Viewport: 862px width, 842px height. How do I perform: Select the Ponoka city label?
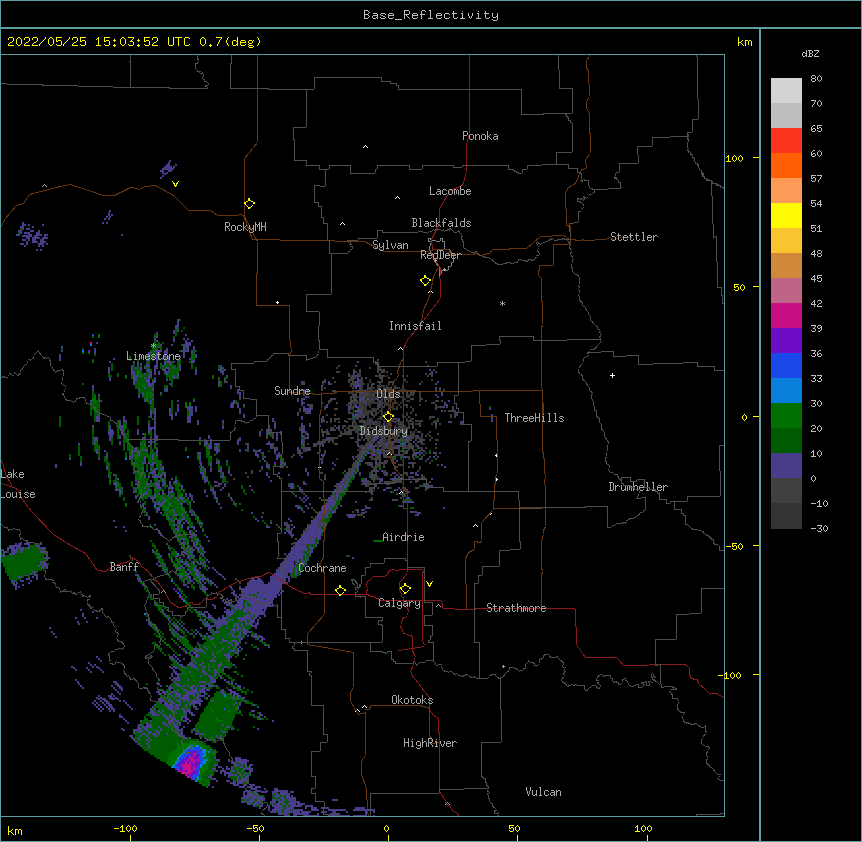pos(480,136)
